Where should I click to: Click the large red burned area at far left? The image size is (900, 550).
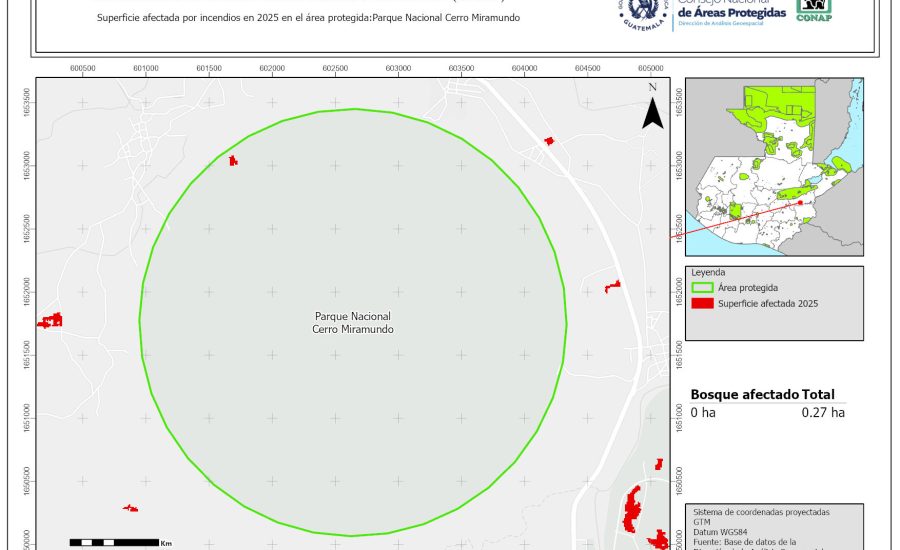50,321
